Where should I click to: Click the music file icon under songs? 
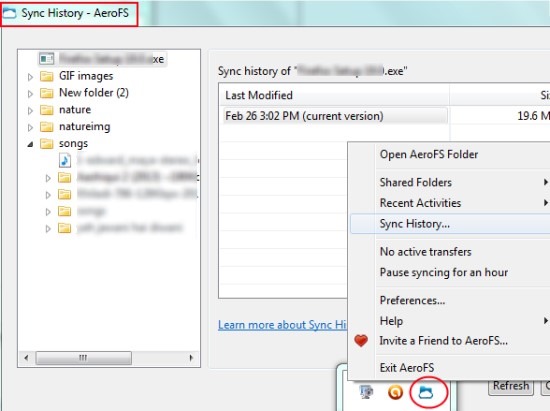coord(65,161)
